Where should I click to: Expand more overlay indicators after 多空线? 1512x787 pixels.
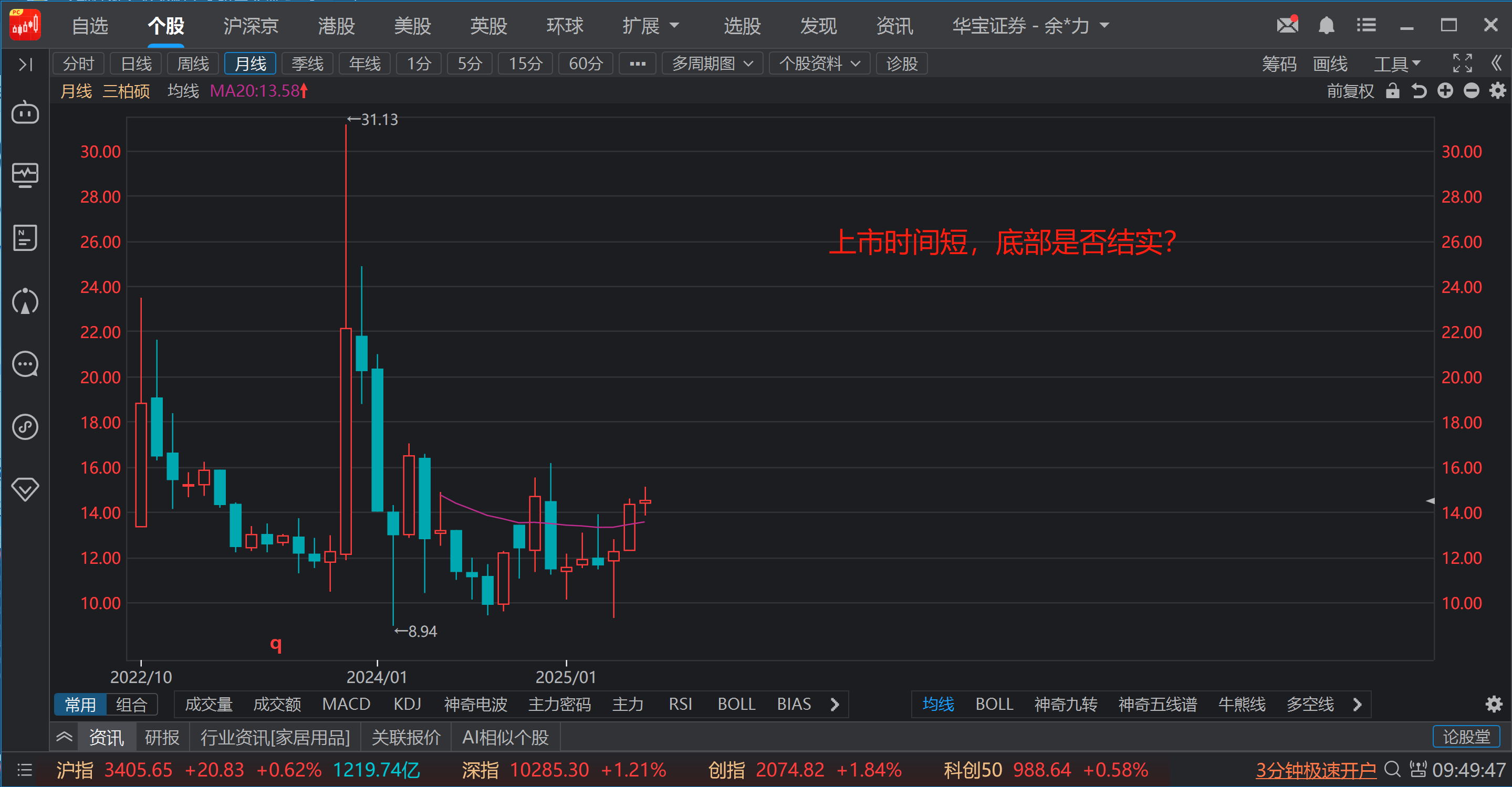coord(1357,704)
